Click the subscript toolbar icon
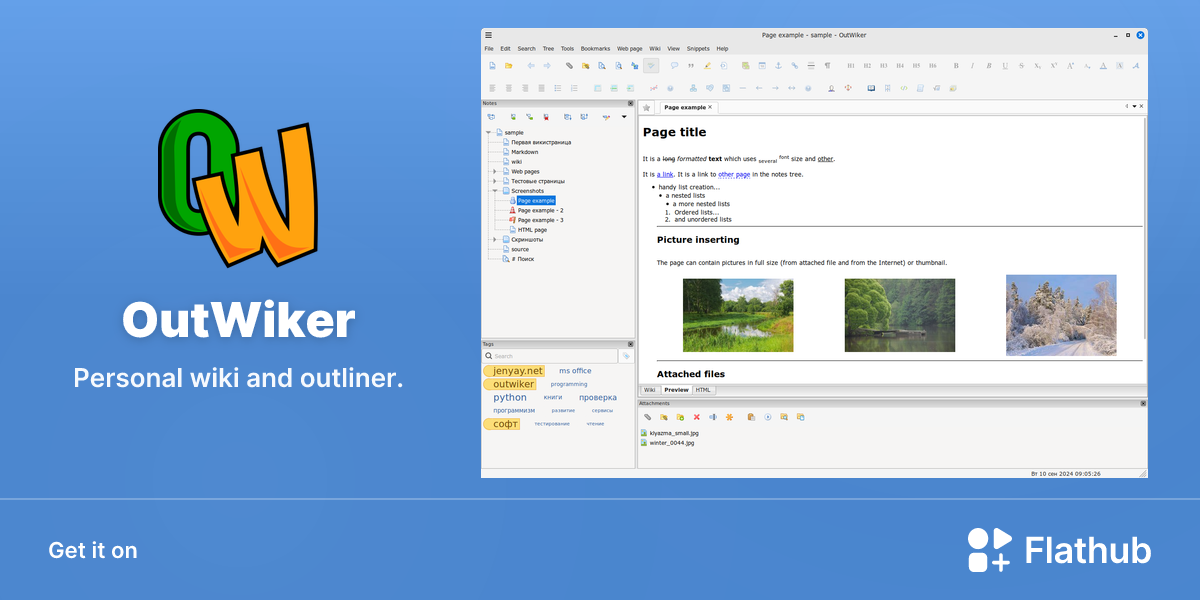This screenshot has width=1200, height=600. pos(1038,66)
